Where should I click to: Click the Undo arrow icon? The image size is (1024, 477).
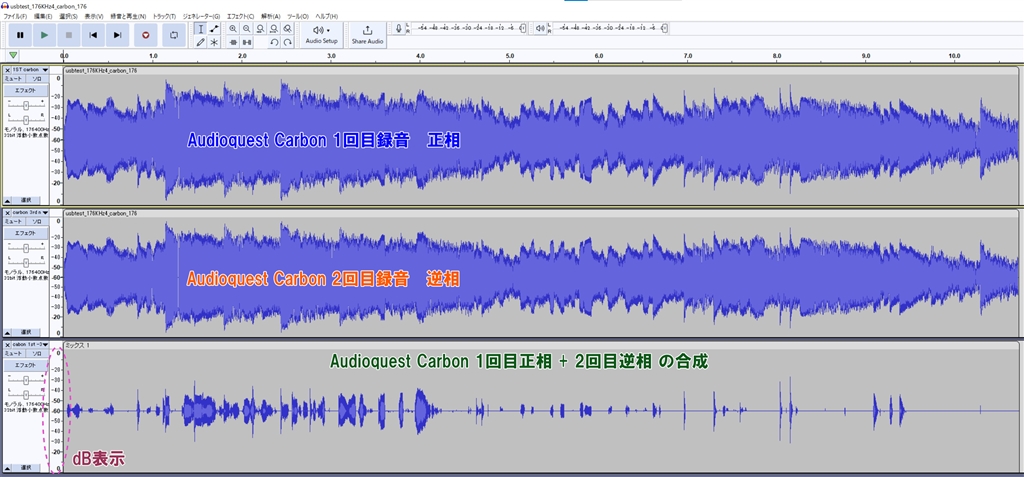tap(274, 42)
